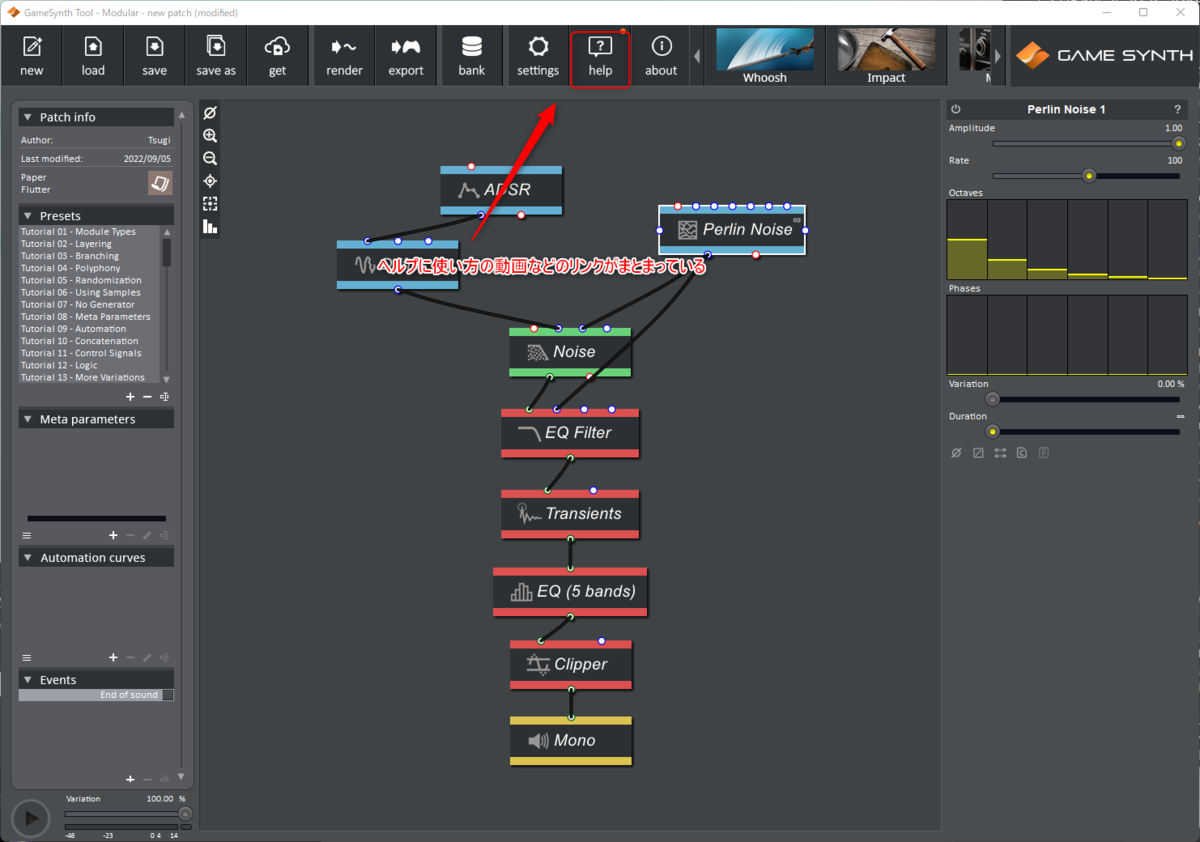Screen dimensions: 1200x842
Task: Click the bar chart analyzer icon
Action: click(210, 227)
